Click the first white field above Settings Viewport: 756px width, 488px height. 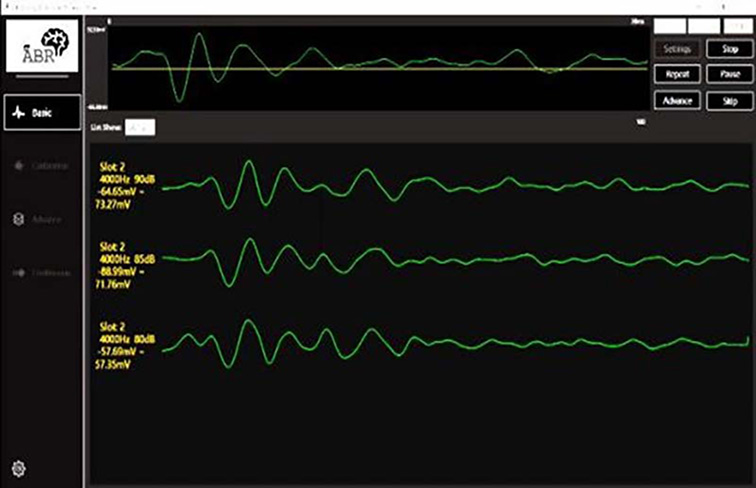(x=670, y=24)
